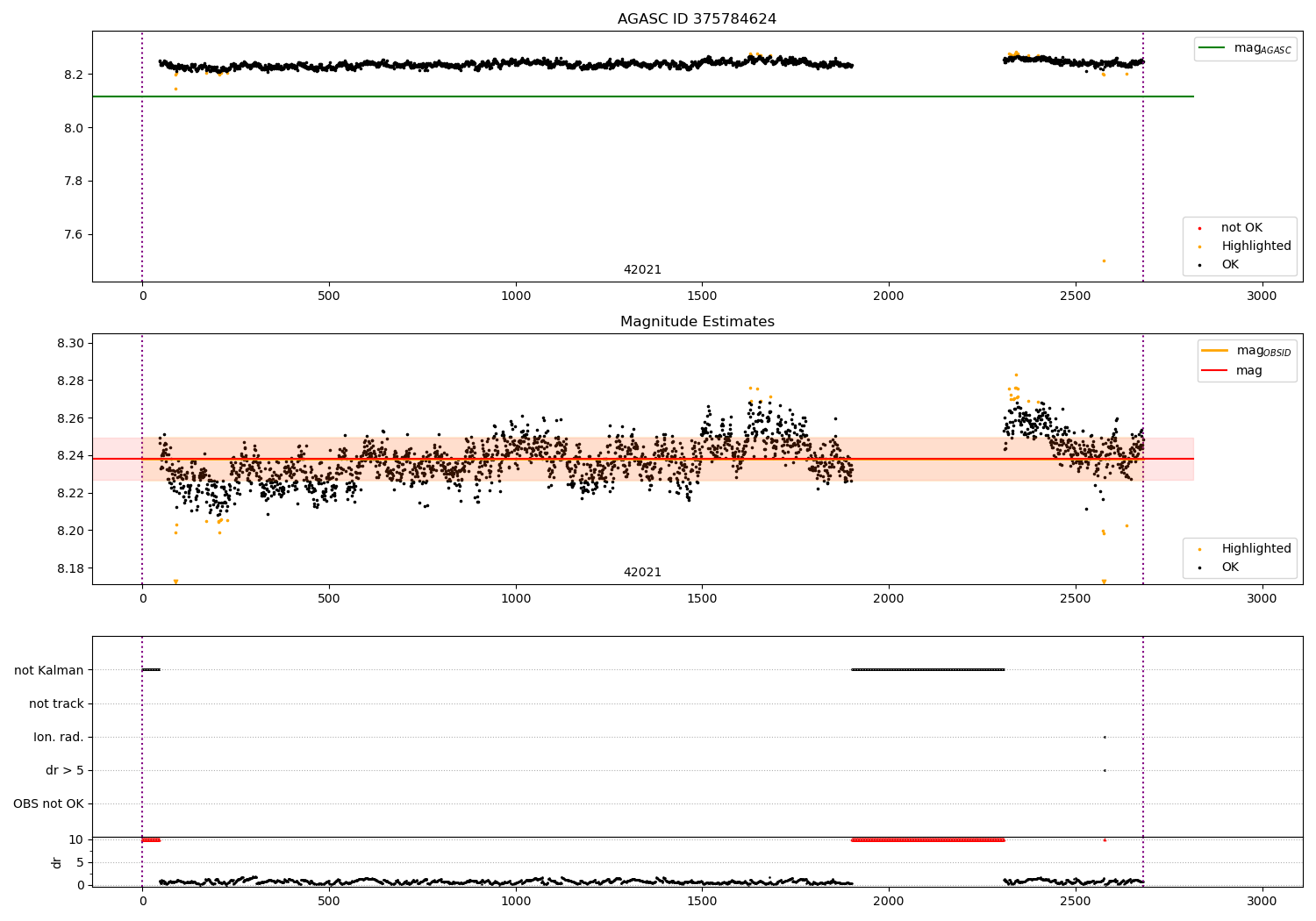1316x921 pixels.
Task: Select 'Highlighted' legend entry in top plot
Action: point(1255,246)
